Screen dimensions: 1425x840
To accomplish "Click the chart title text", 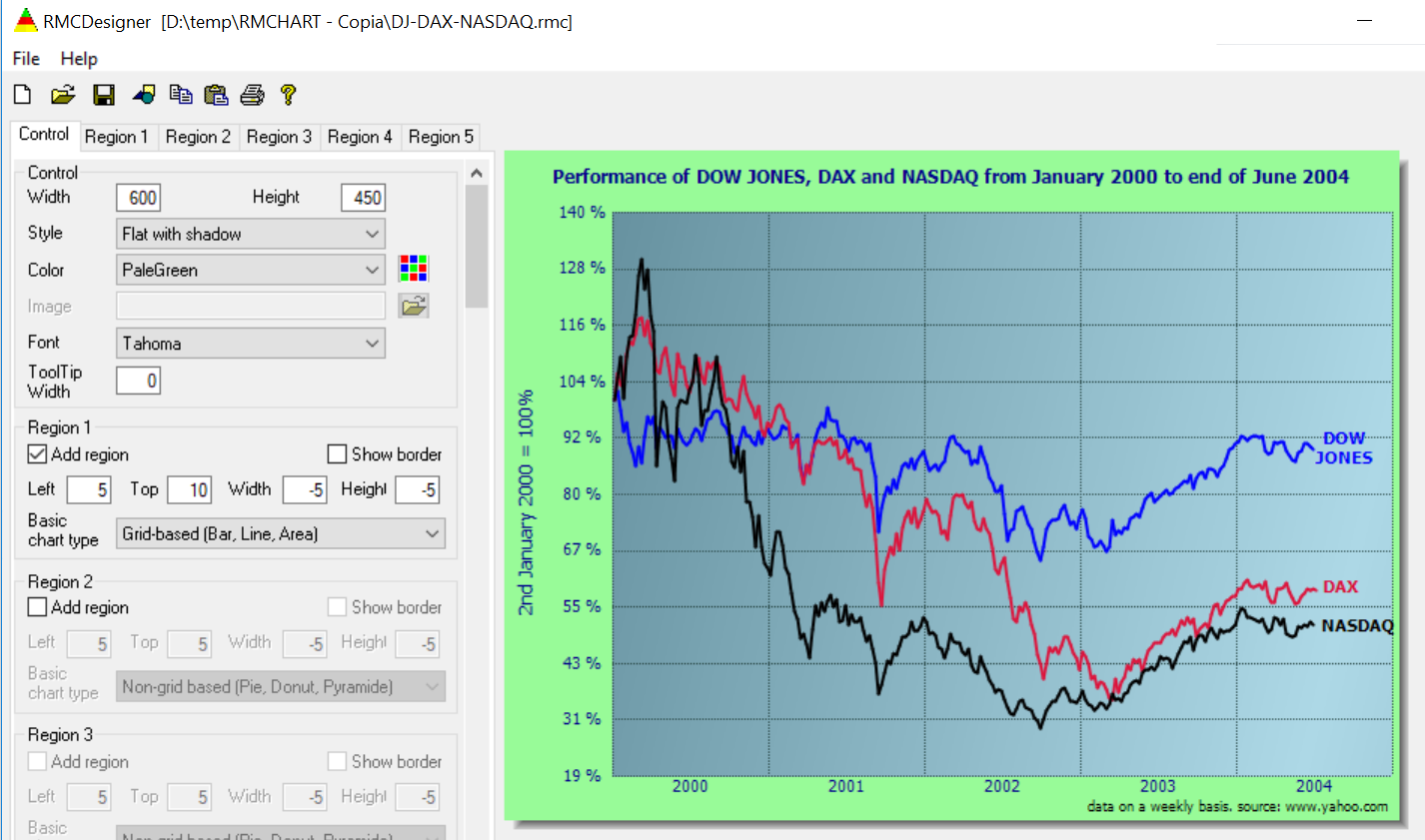I will pos(950,177).
